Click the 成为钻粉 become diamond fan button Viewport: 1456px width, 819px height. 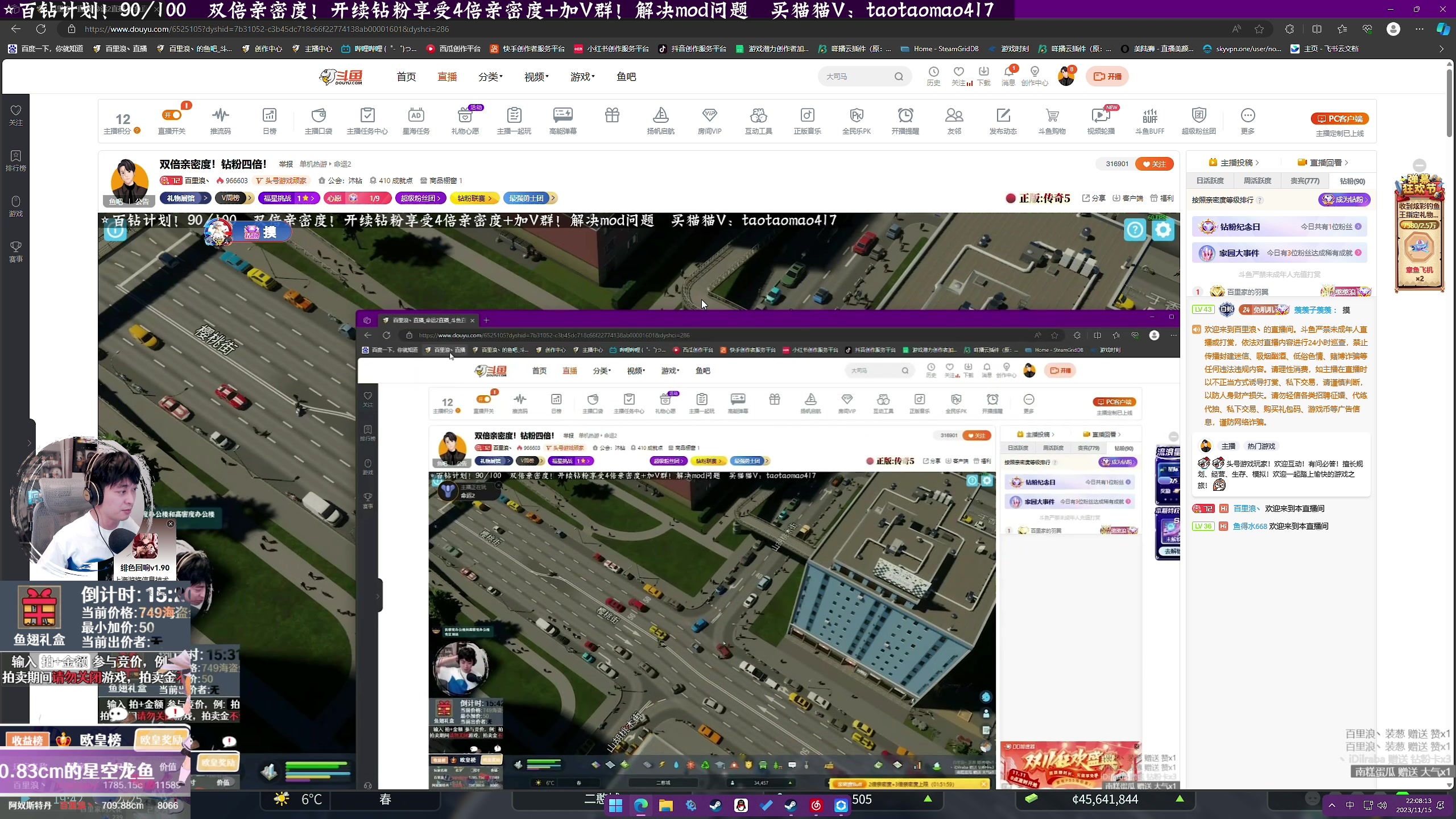click(x=1344, y=200)
